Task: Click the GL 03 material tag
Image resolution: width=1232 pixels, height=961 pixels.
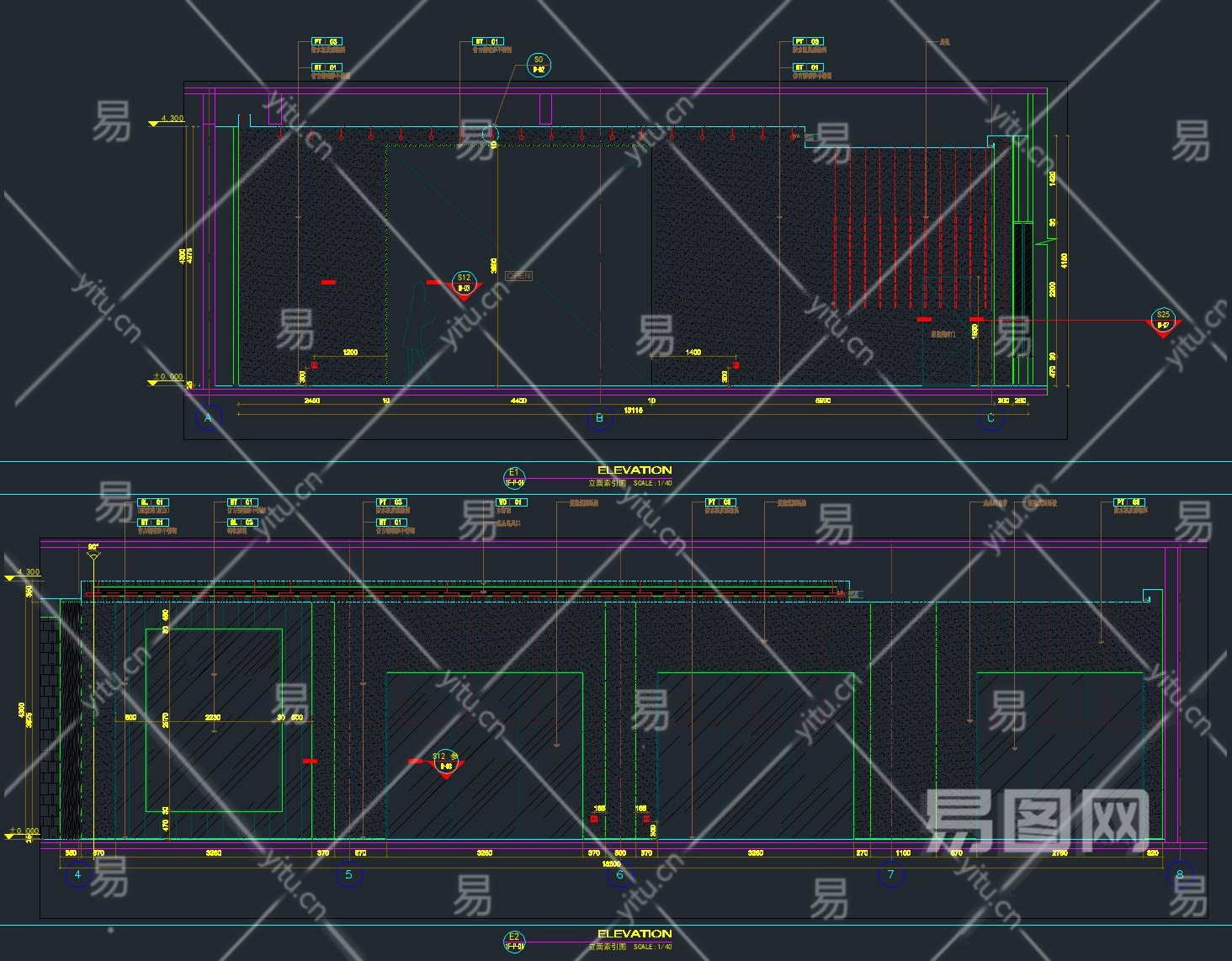Action: pos(242,523)
